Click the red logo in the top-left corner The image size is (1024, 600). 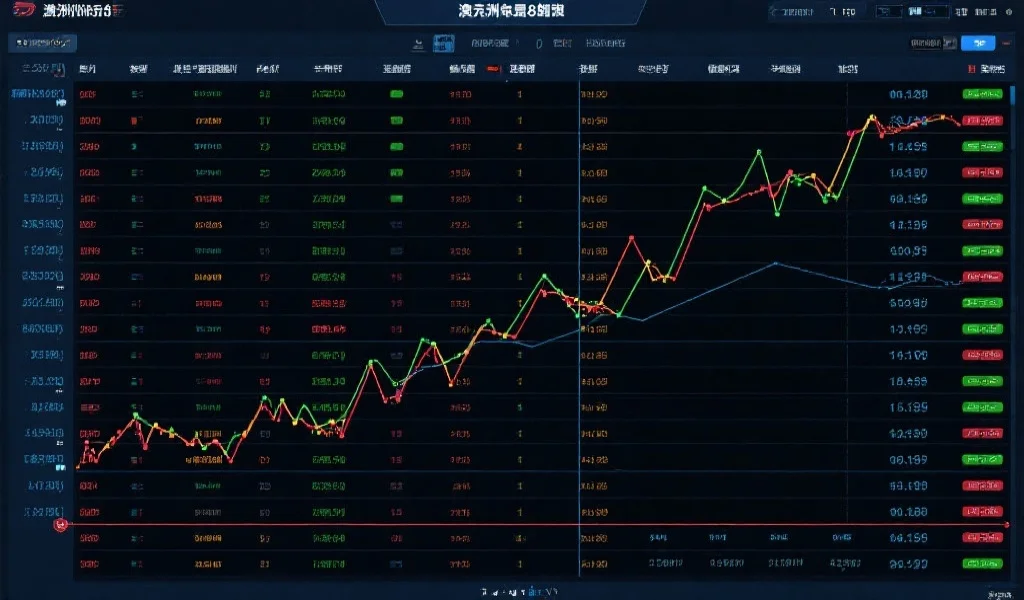point(20,11)
